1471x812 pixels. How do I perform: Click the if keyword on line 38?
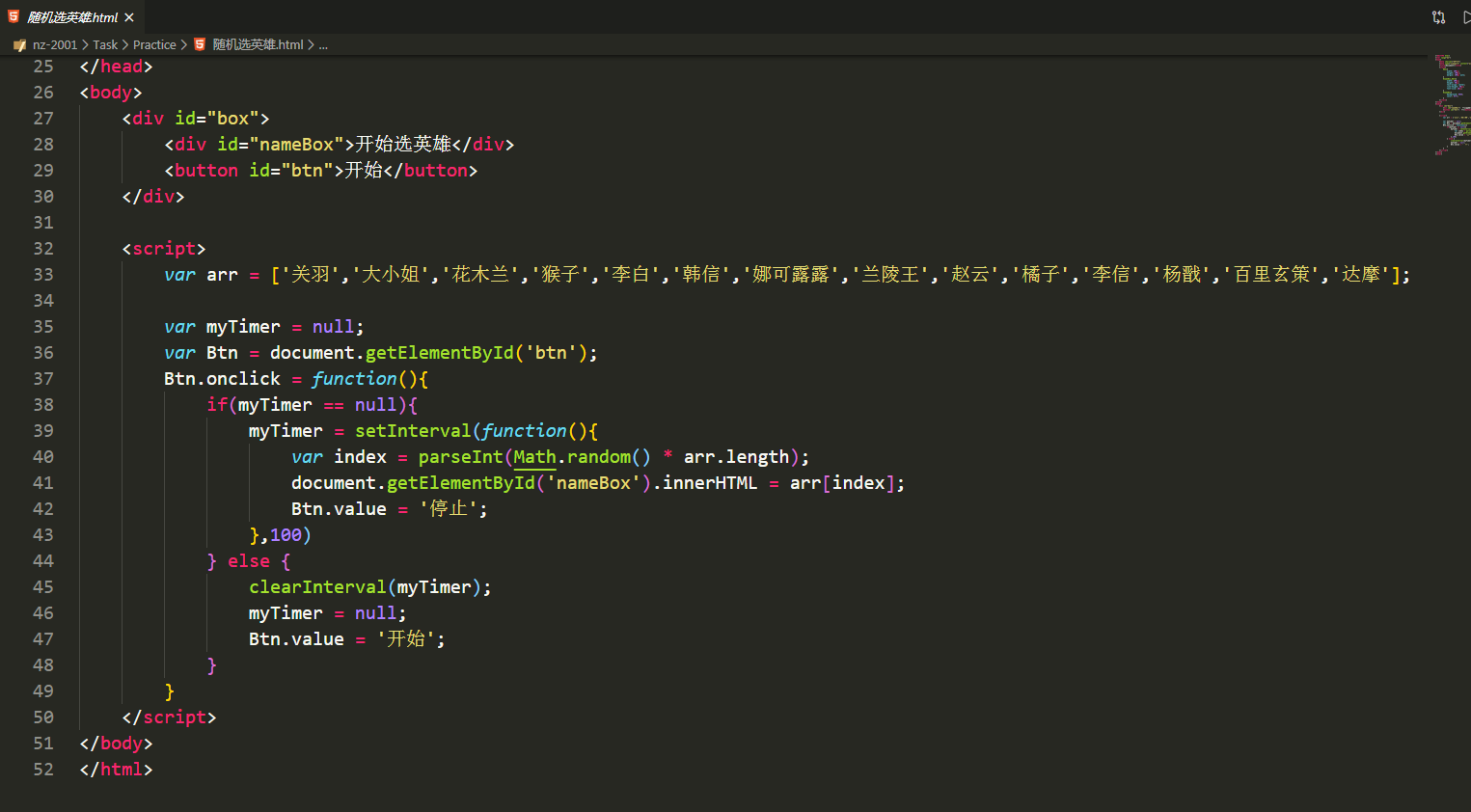pos(217,405)
